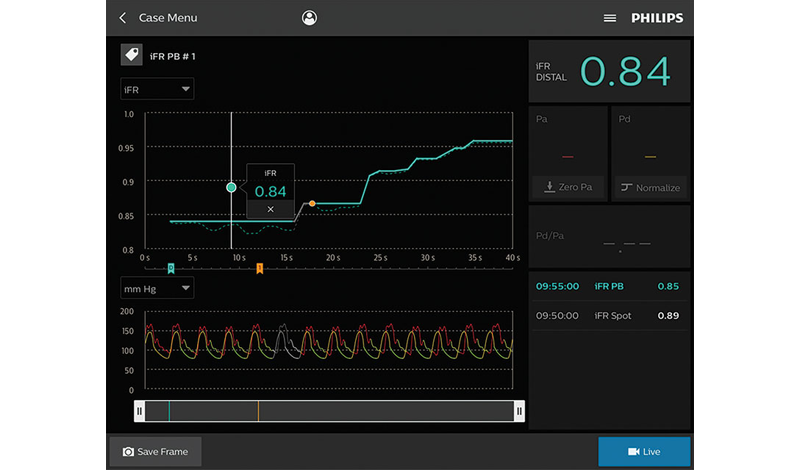Click the tag icon beside iFR PB # 1
800x470 pixels.
(130, 56)
